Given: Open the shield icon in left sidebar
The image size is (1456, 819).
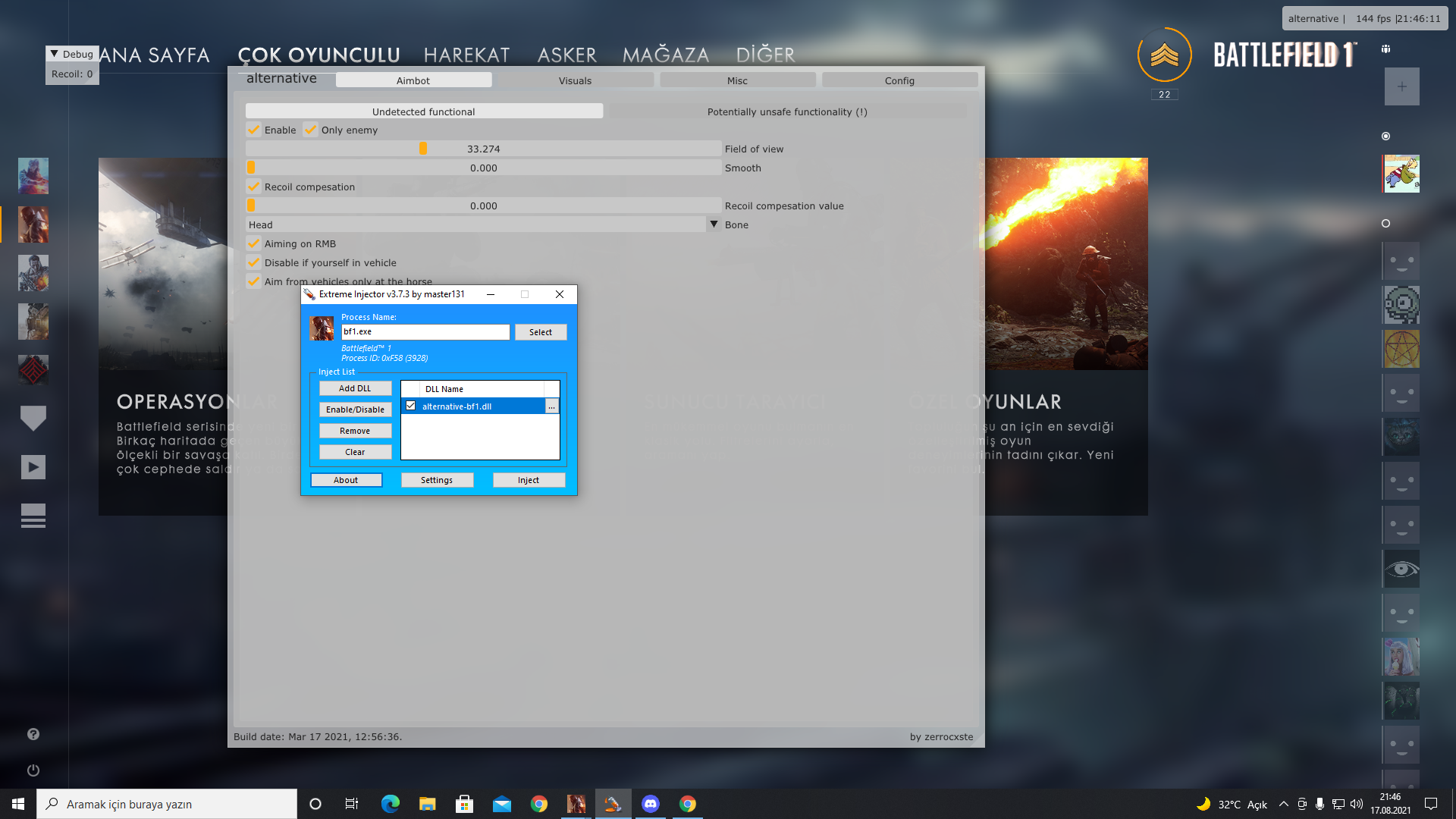Looking at the screenshot, I should [33, 418].
